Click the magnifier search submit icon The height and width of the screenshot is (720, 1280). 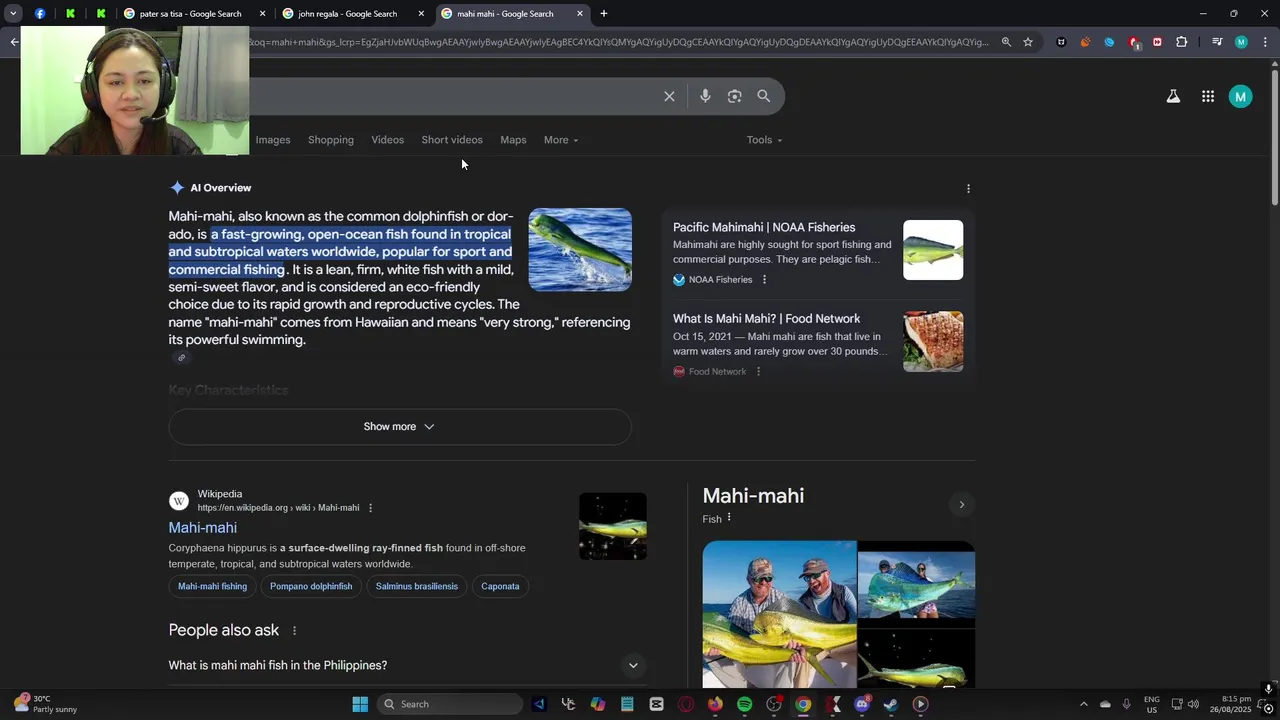tap(764, 96)
